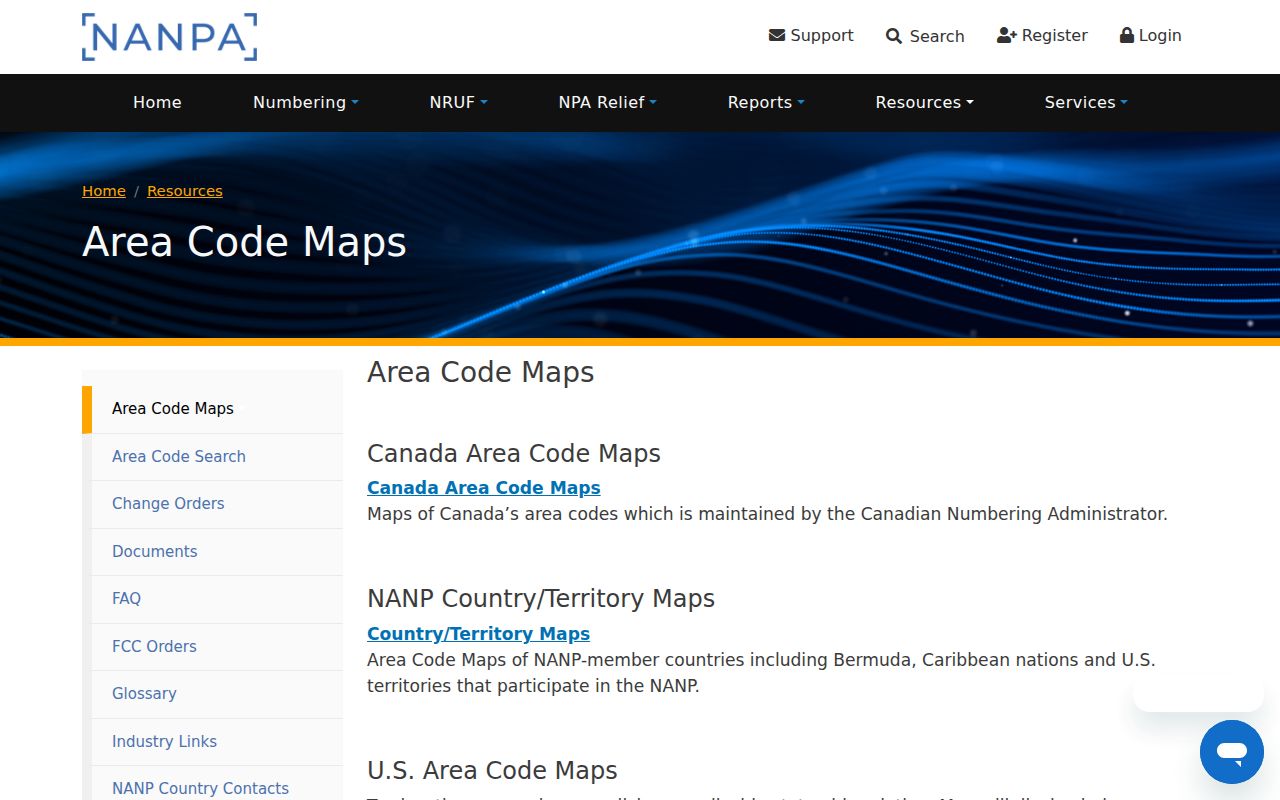
Task: Expand the Numbering dropdown menu
Action: pos(305,102)
